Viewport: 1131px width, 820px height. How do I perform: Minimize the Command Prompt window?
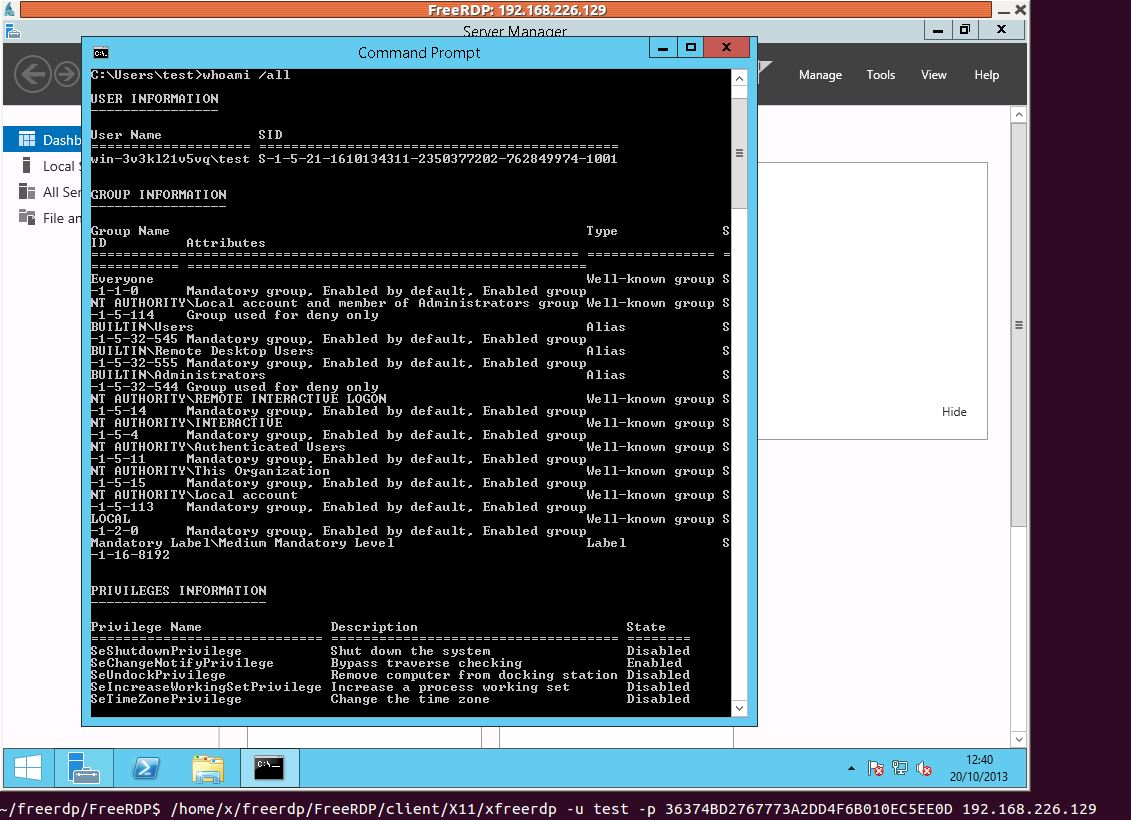tap(663, 48)
